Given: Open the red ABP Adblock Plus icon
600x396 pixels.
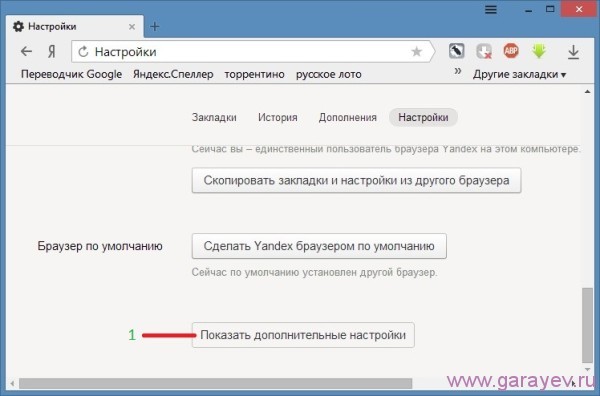Looking at the screenshot, I should [511, 51].
